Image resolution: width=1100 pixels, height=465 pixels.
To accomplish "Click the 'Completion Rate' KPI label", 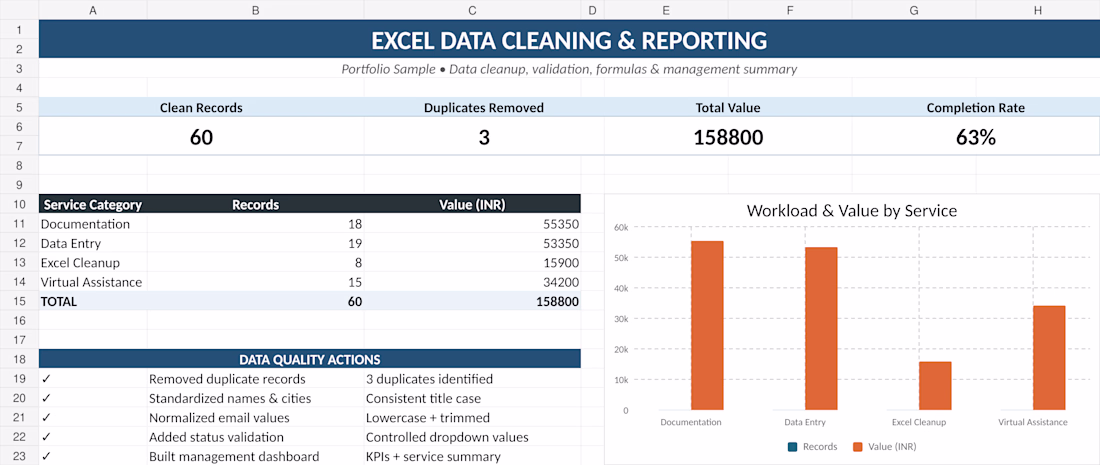I will point(976,107).
